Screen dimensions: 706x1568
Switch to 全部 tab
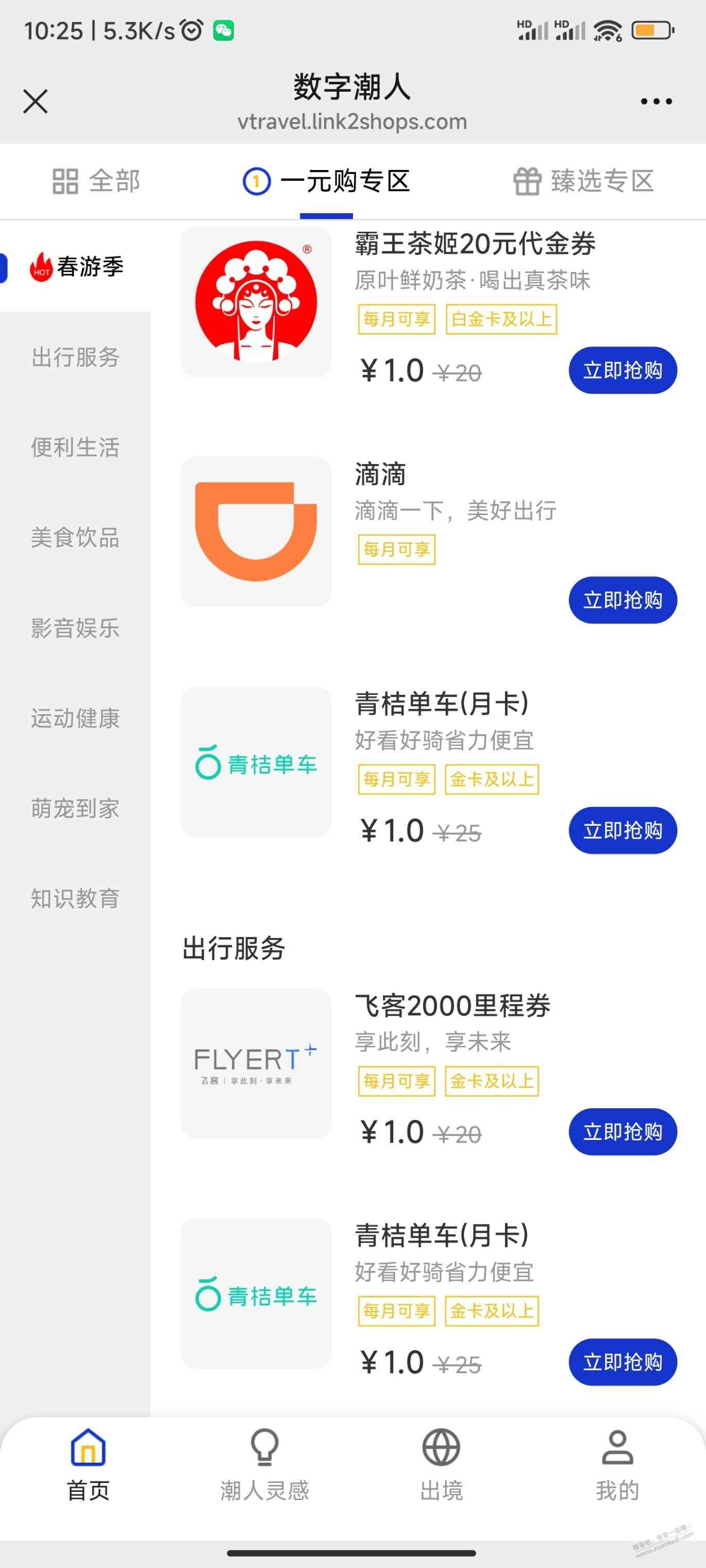(96, 181)
